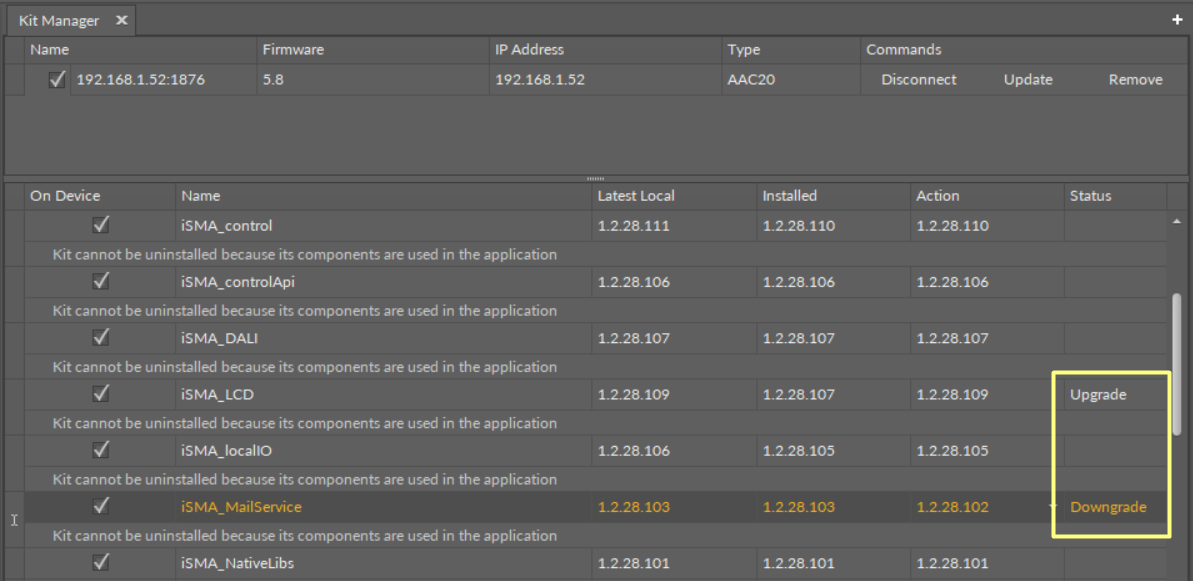
Task: Click Update for device 192.168.1.52
Action: coord(1028,80)
